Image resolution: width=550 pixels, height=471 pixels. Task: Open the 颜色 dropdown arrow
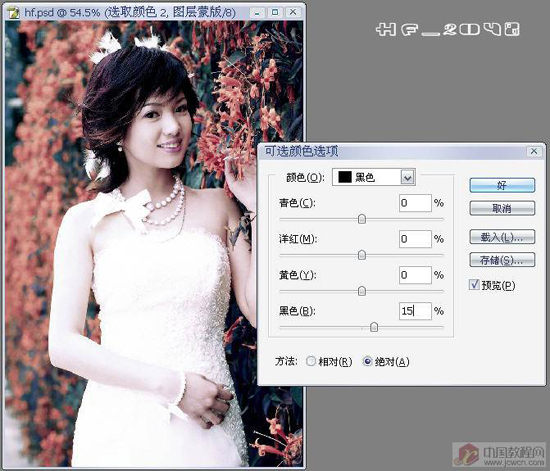408,177
